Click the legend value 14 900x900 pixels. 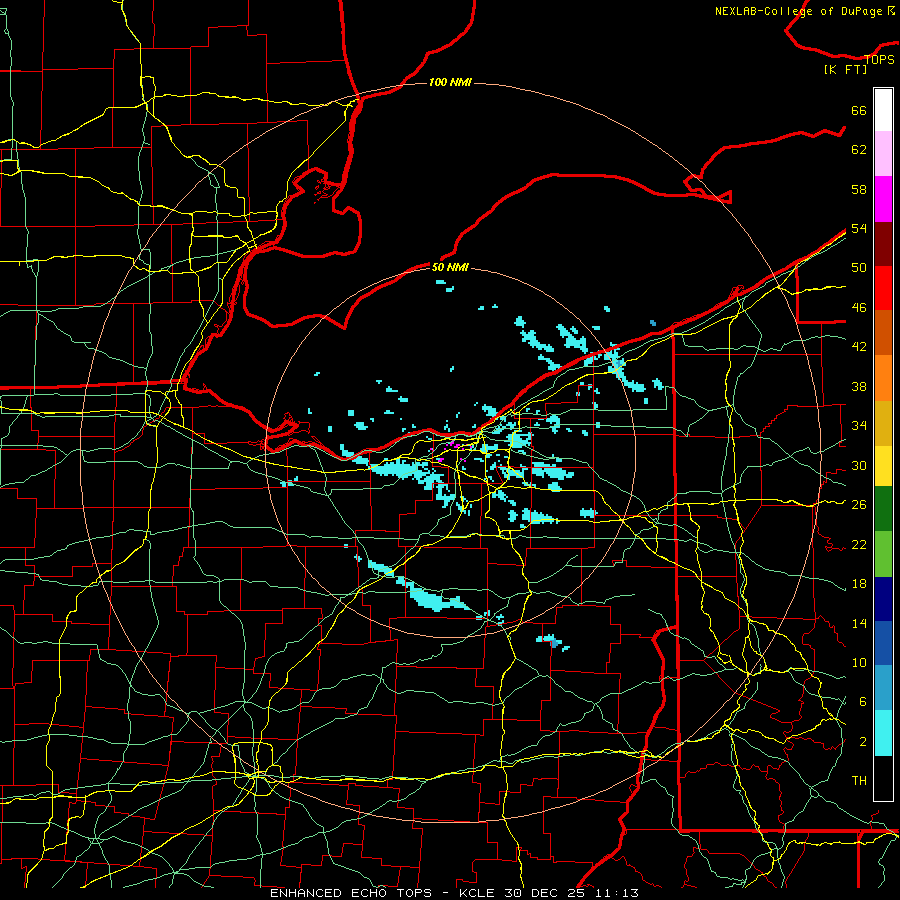click(859, 623)
